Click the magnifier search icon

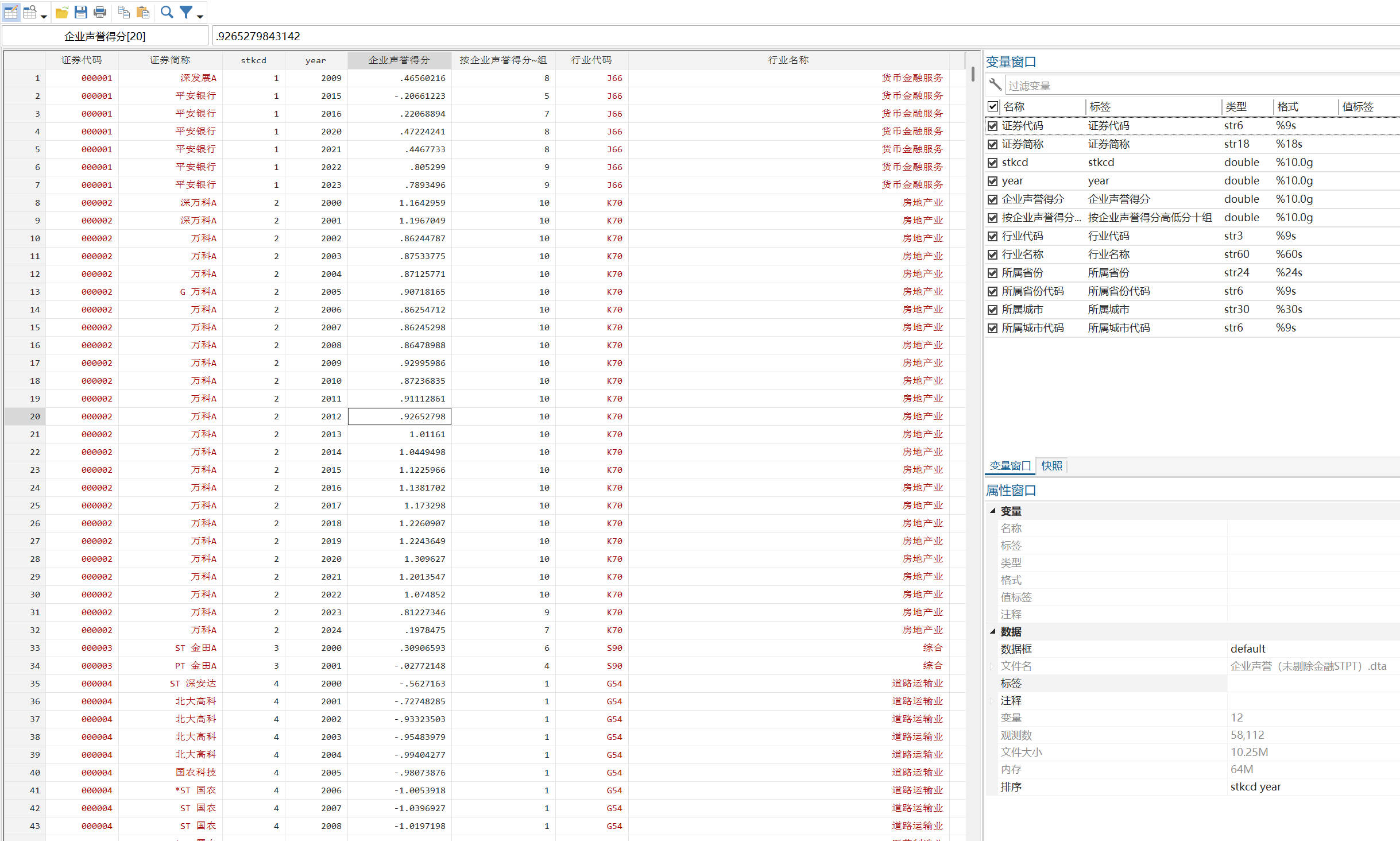167,12
